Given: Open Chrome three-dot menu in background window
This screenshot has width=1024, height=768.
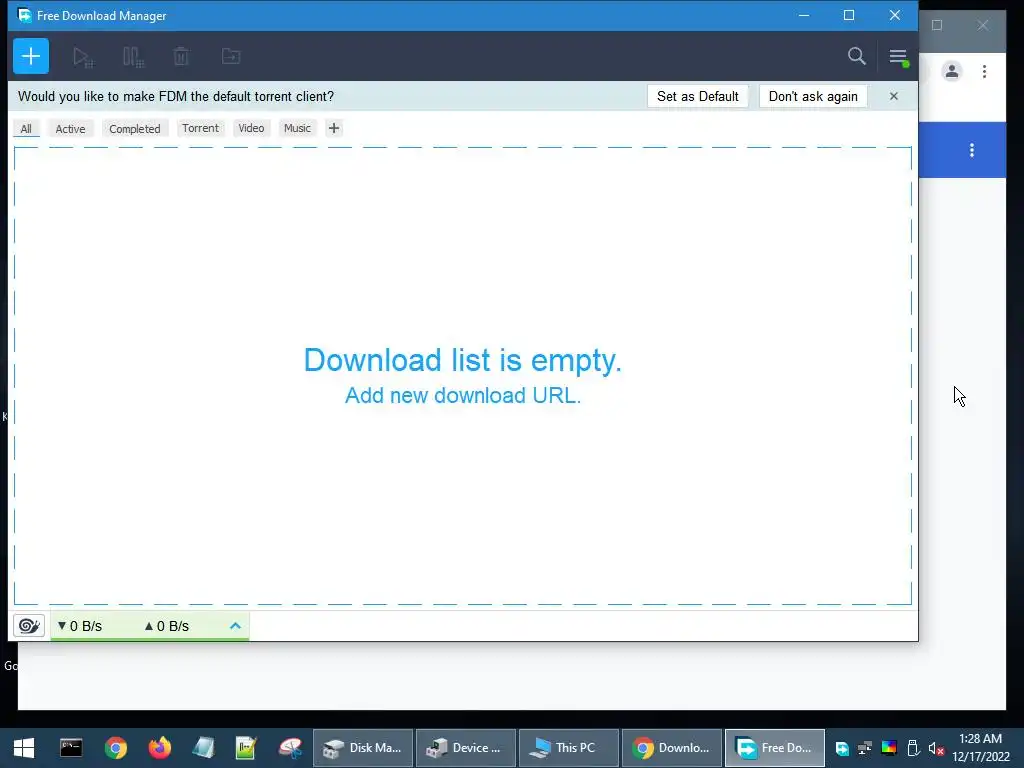Looking at the screenshot, I should 984,71.
